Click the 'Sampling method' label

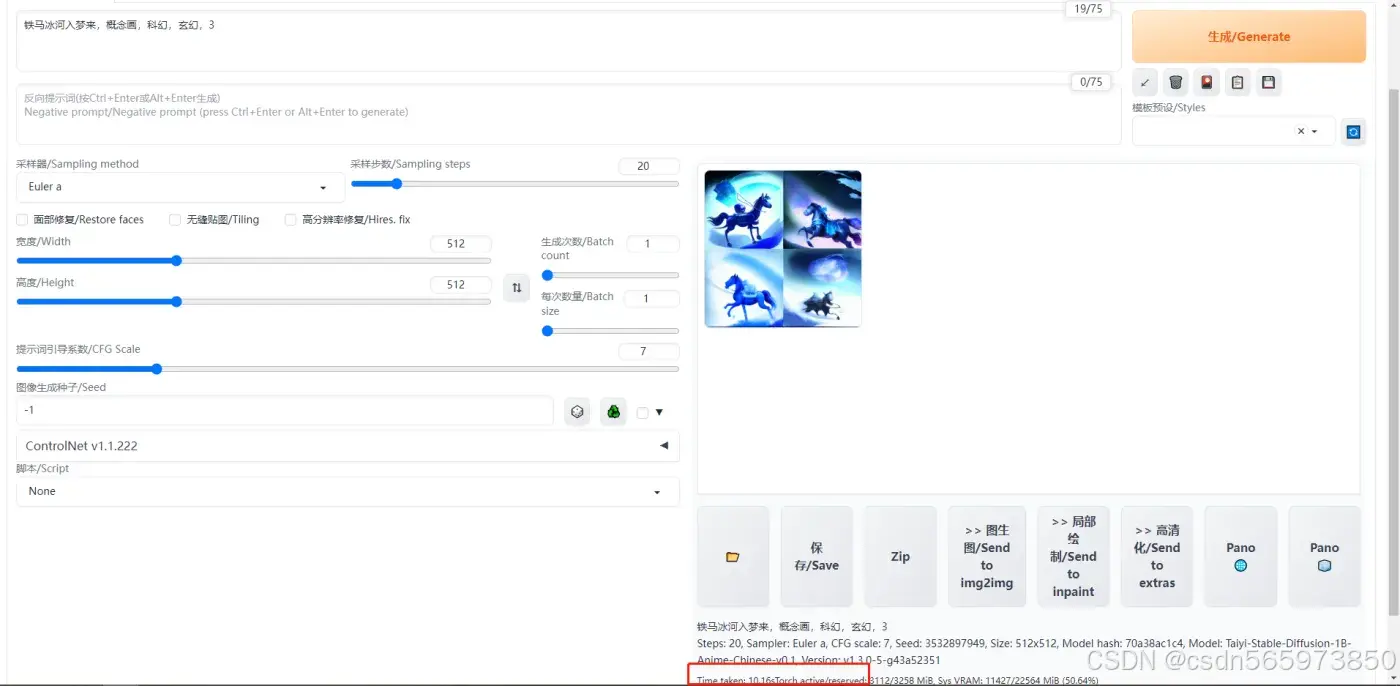point(78,164)
